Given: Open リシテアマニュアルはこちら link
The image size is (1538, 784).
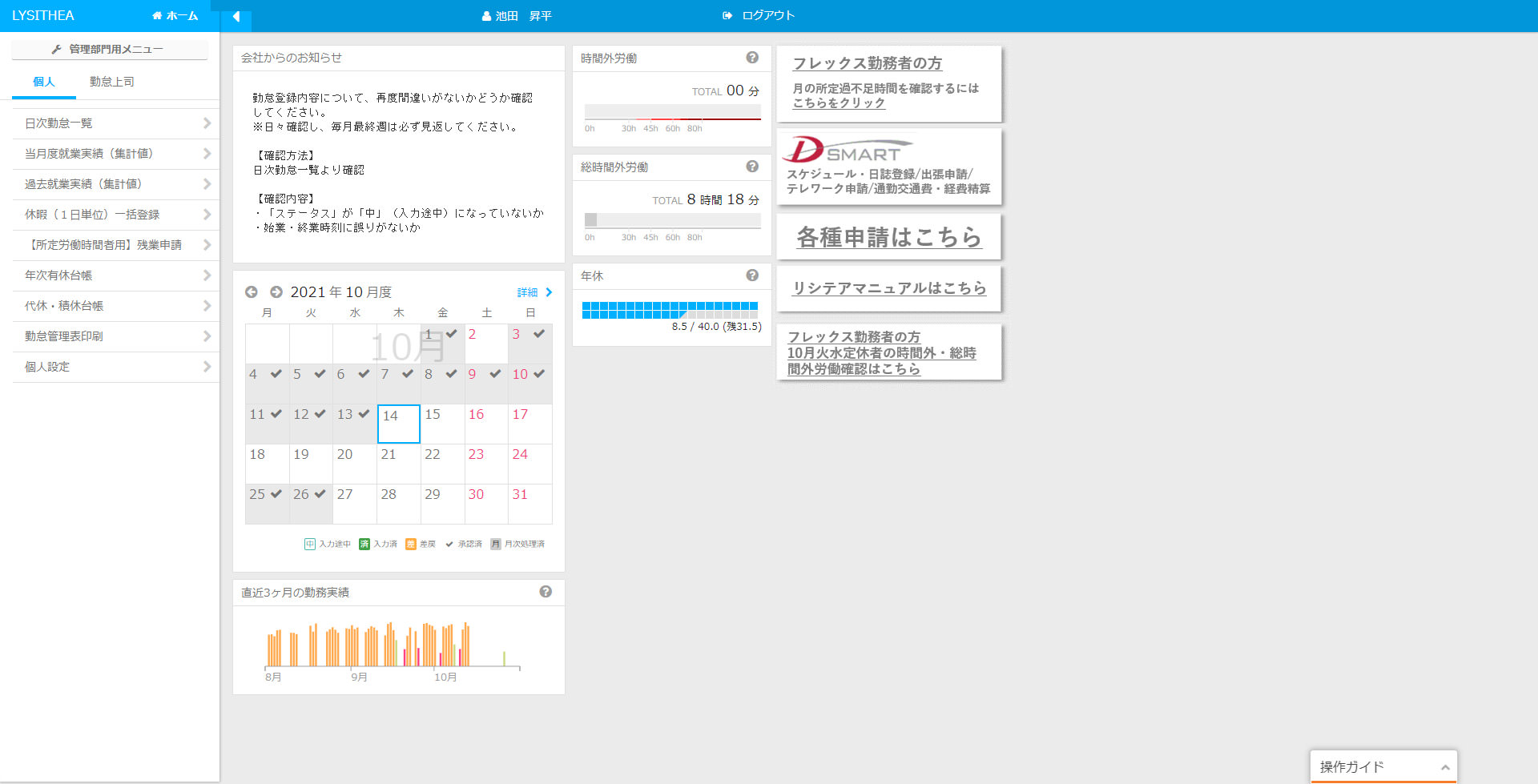Looking at the screenshot, I should pos(888,288).
